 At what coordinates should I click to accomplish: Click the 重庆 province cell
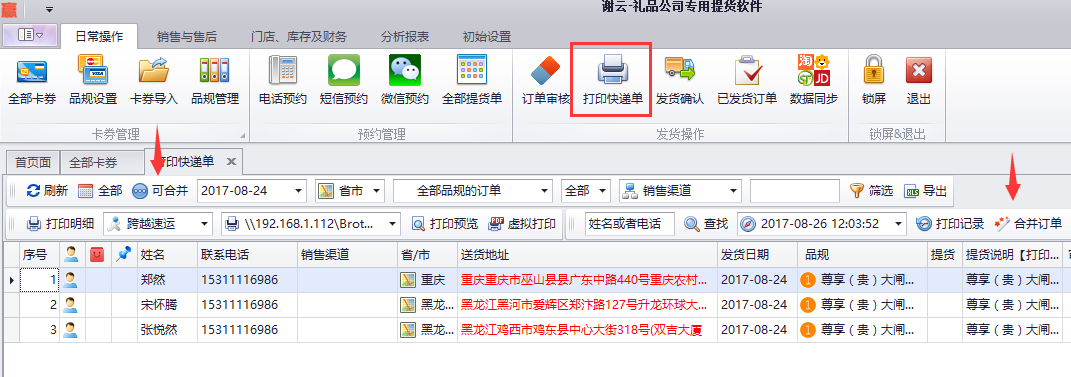[427, 280]
